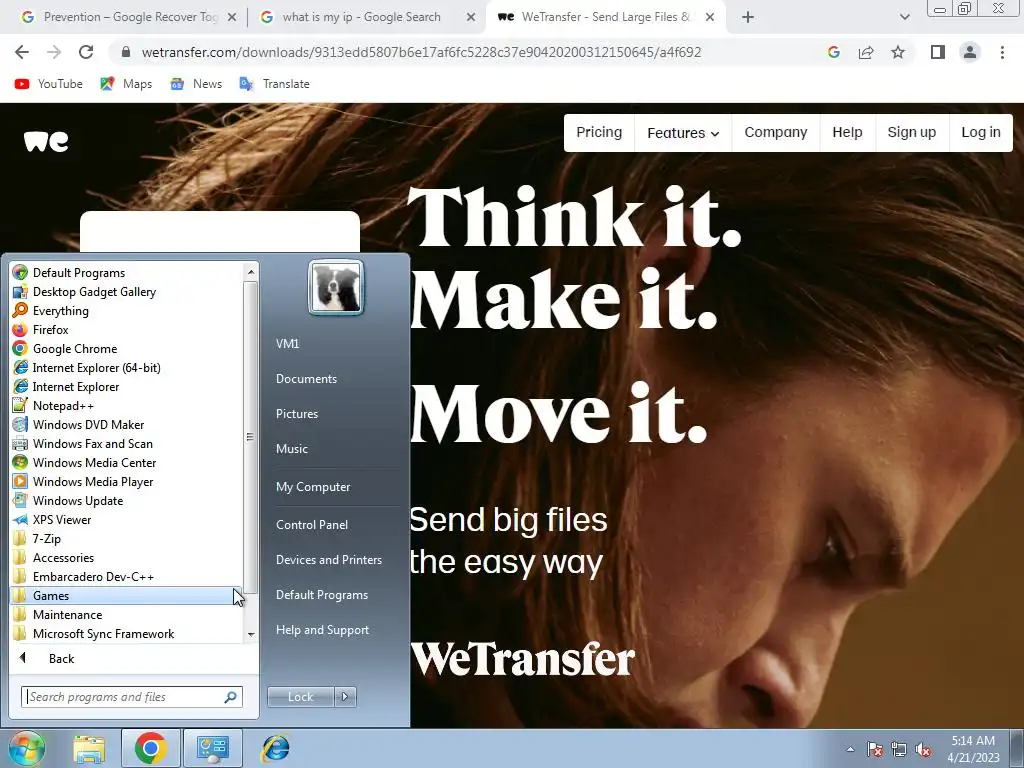The image size is (1024, 768).
Task: Switch to Prevention Google Recover tab
Action: point(128,17)
